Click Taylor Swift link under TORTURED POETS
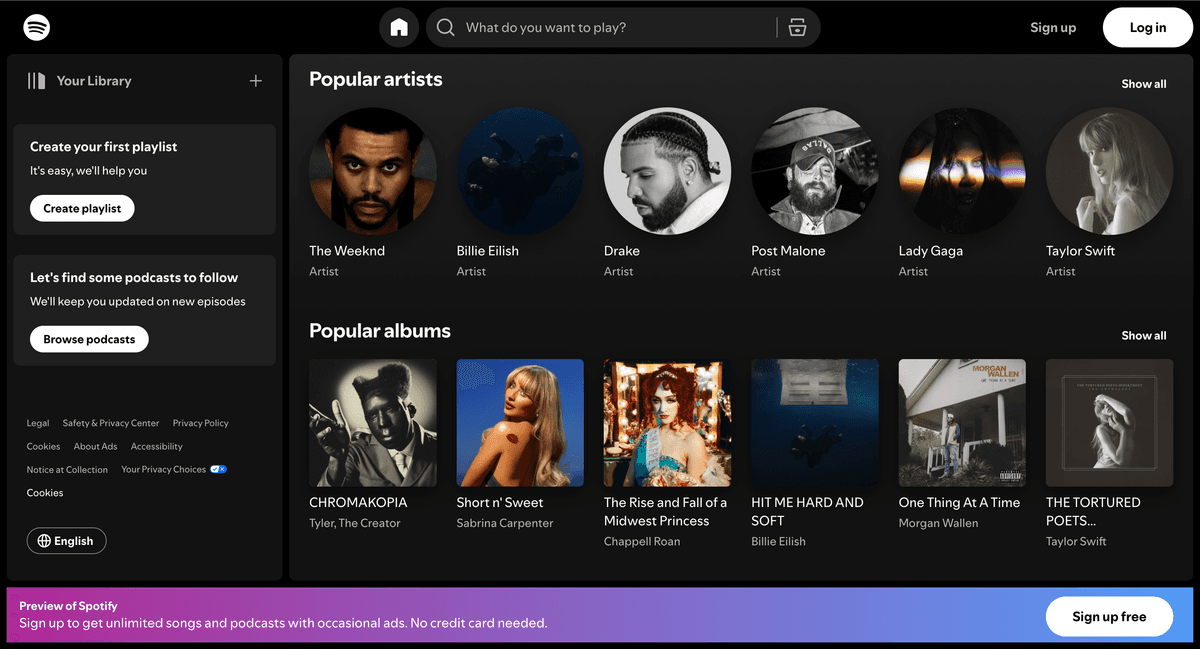 pyautogui.click(x=1077, y=541)
